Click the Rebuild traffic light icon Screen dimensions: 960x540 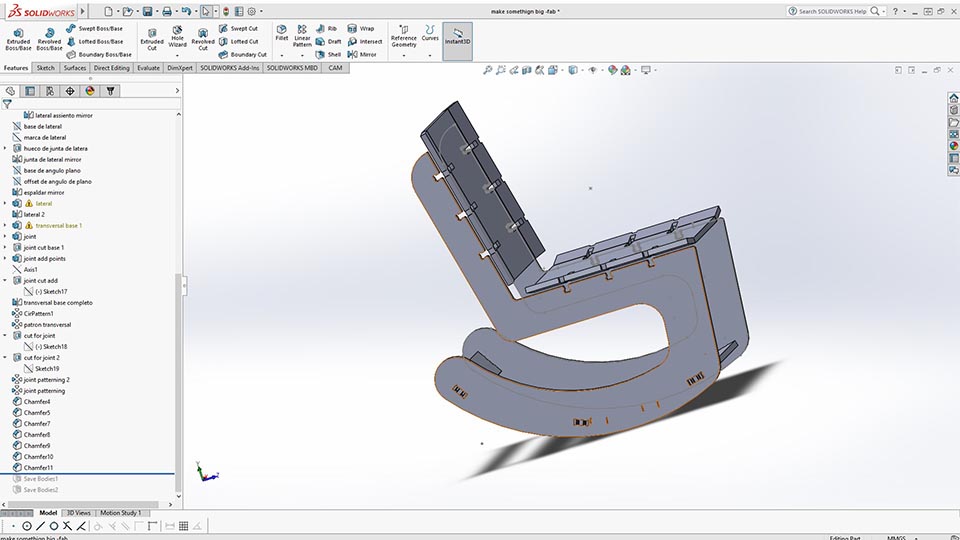[x=226, y=11]
